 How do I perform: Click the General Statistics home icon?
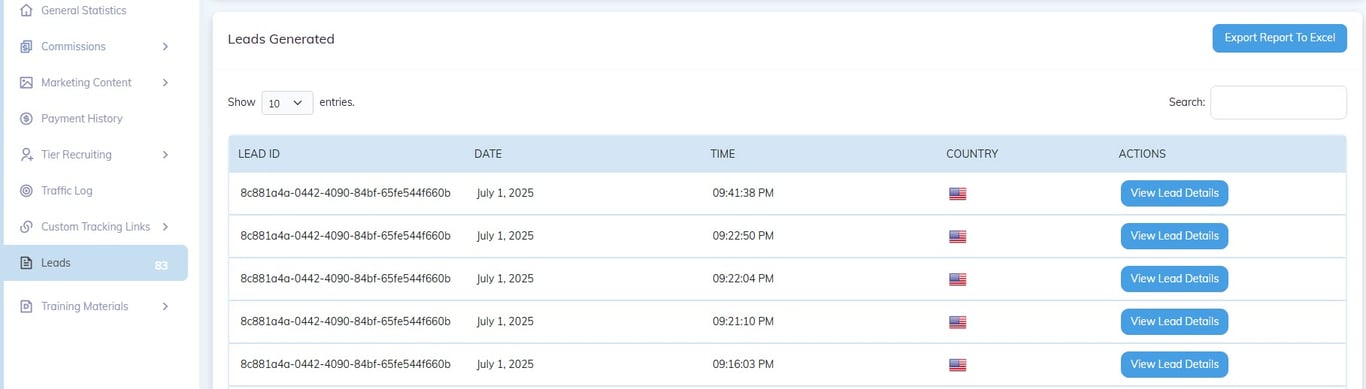26,10
